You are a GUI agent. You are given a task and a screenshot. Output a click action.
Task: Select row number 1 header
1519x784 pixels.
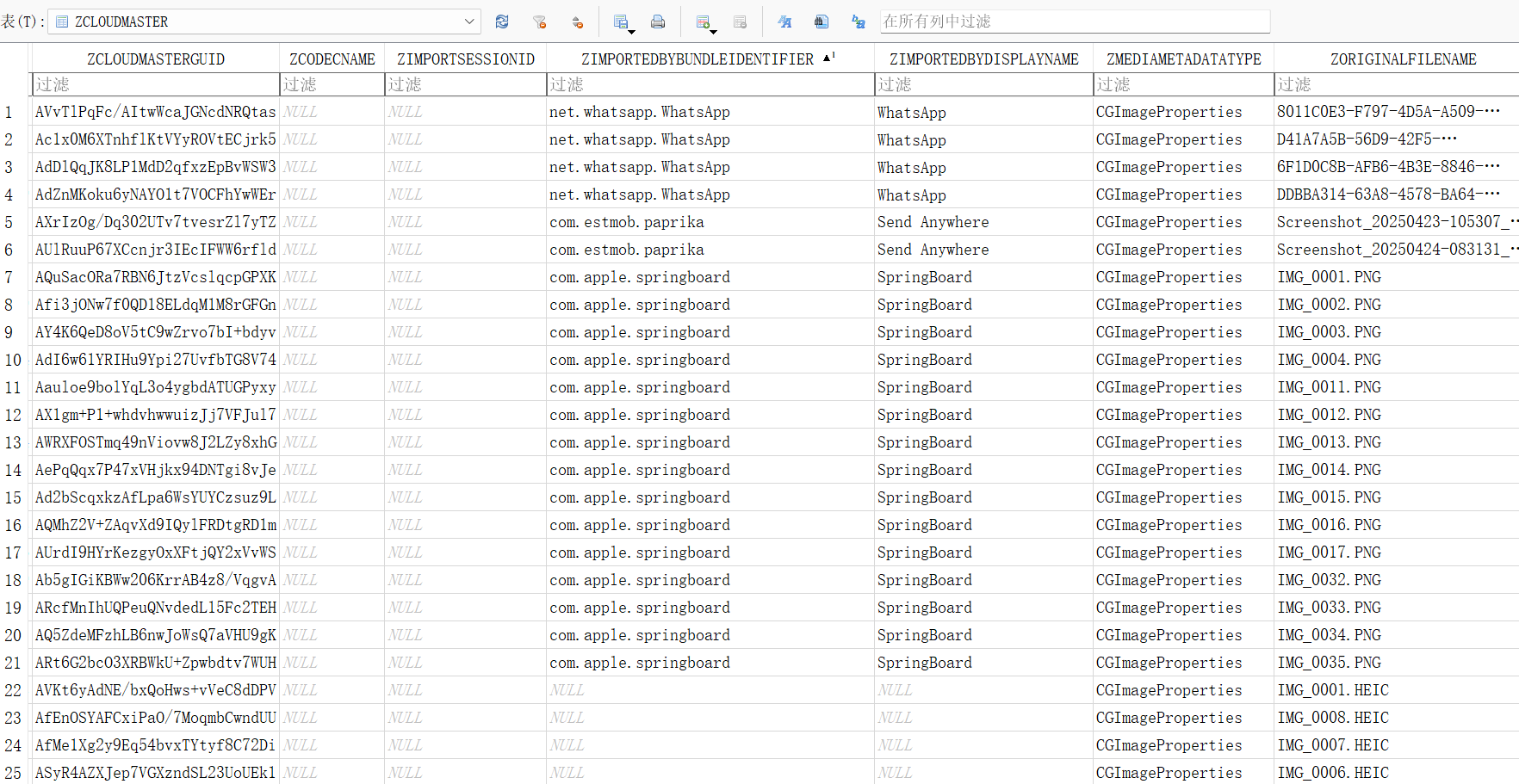15,112
